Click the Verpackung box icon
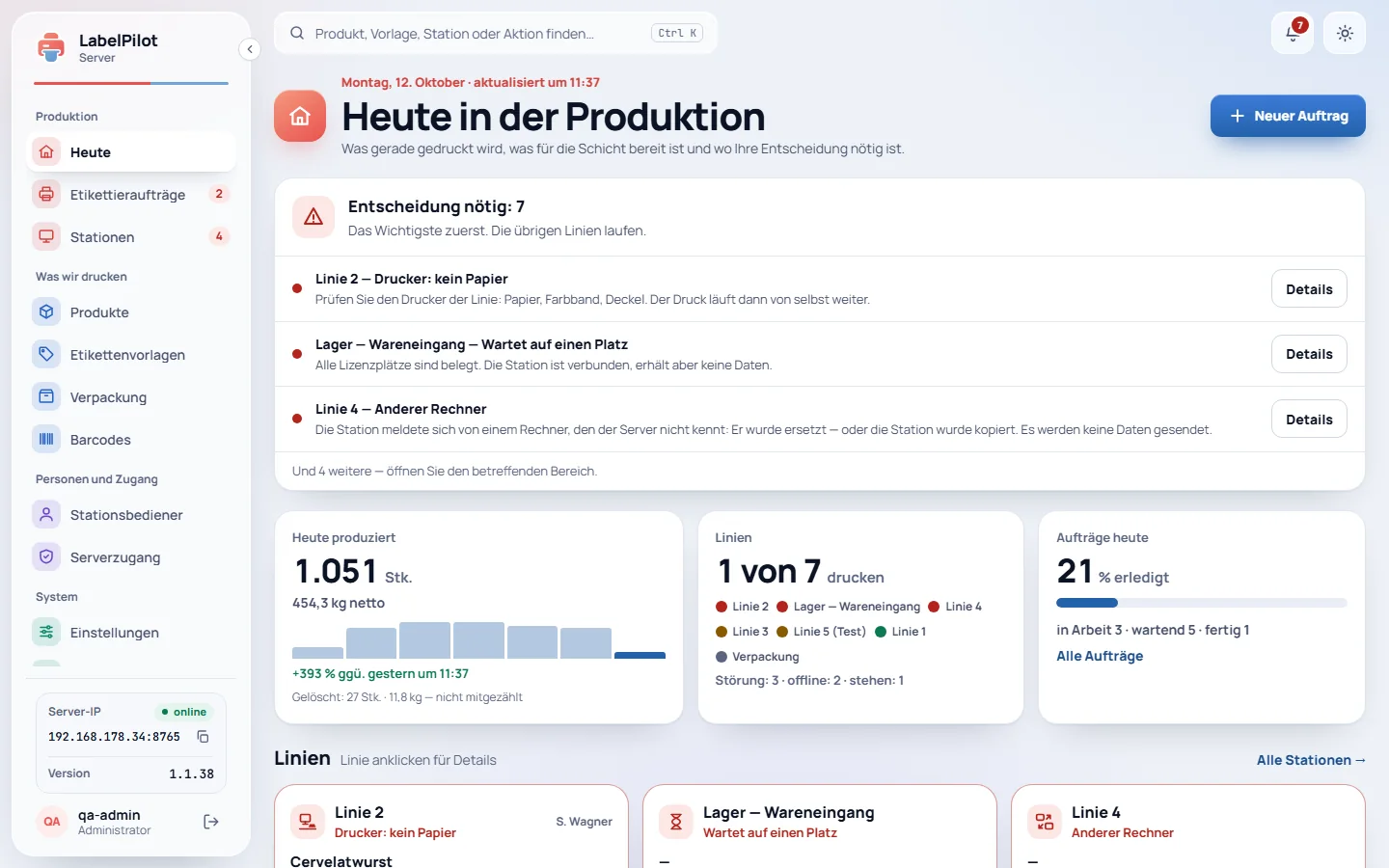 [x=46, y=397]
